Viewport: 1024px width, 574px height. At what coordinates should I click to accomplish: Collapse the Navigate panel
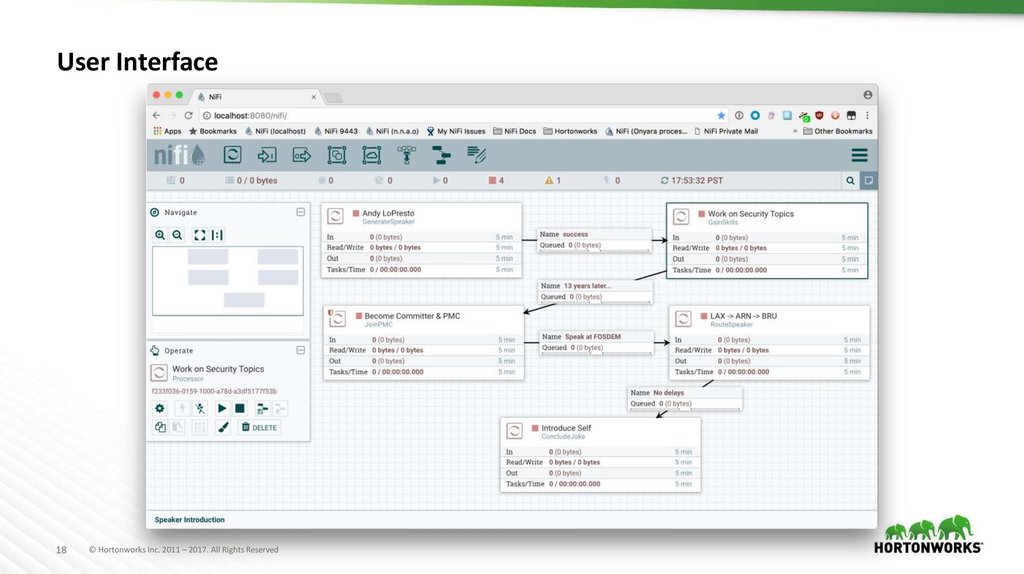click(300, 212)
